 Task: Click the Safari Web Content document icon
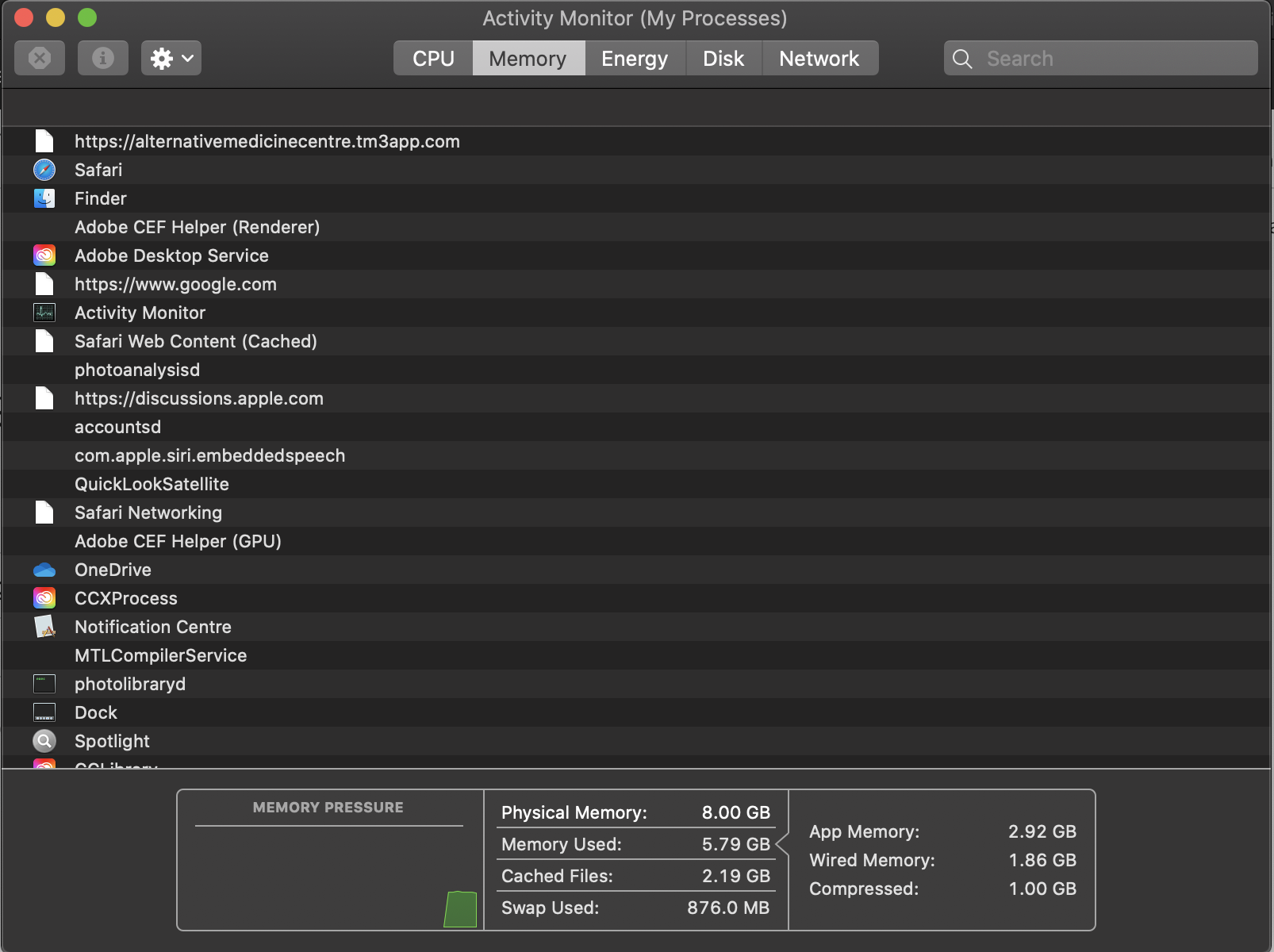[x=44, y=341]
